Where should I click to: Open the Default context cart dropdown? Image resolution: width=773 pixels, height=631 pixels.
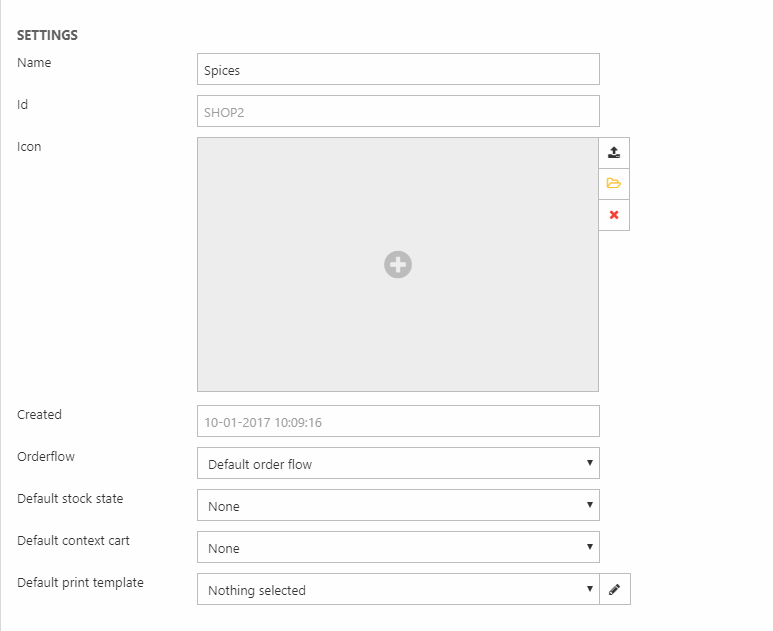coord(398,548)
